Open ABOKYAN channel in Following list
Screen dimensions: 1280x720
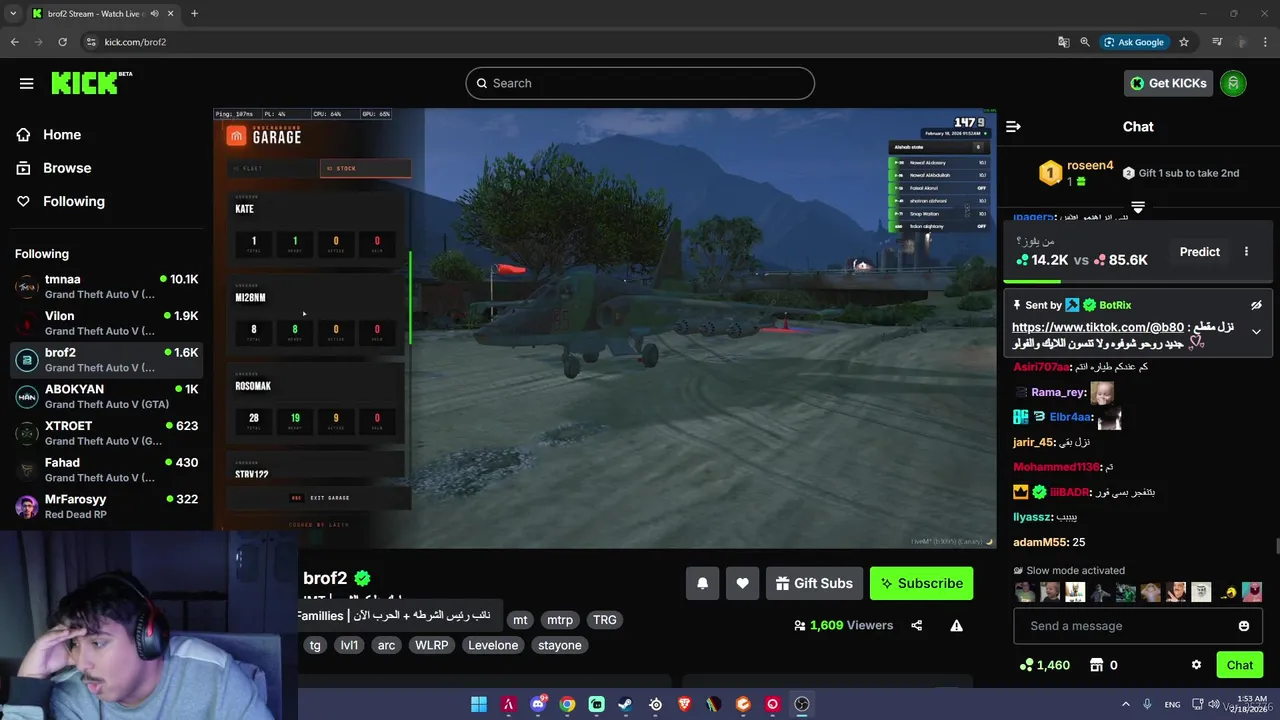[x=107, y=396]
